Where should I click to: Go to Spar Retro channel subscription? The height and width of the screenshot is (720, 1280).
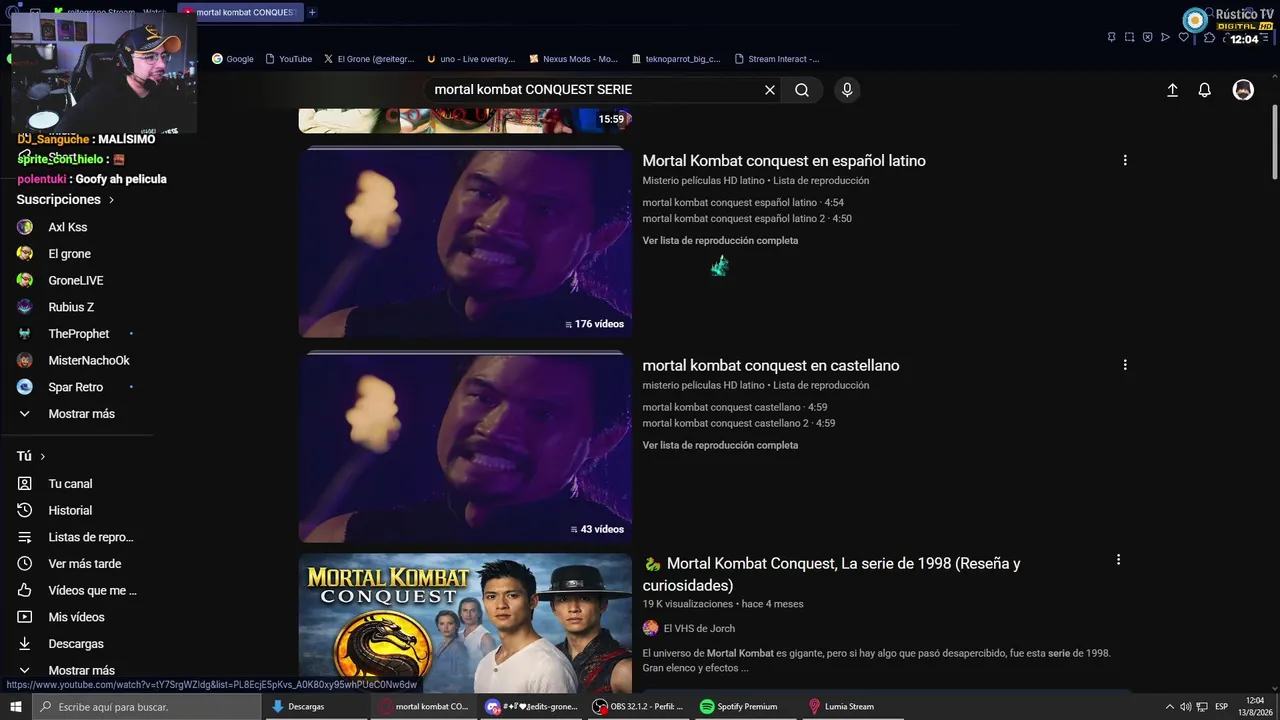[77, 387]
